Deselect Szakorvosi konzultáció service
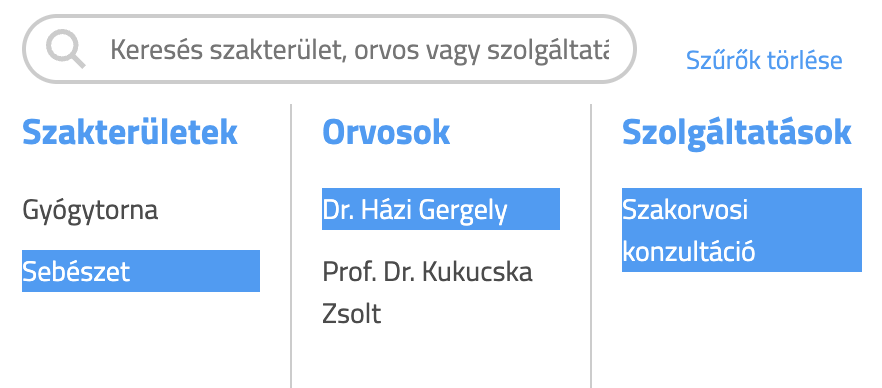Screen dimensions: 882x388 742,230
